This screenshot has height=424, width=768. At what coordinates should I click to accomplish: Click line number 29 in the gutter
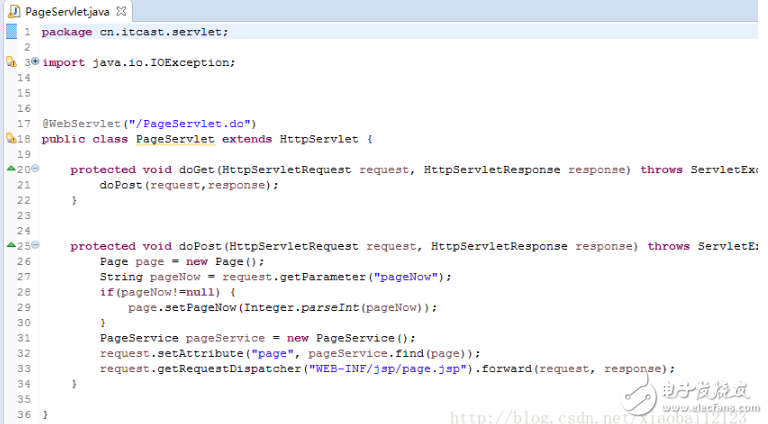24,307
